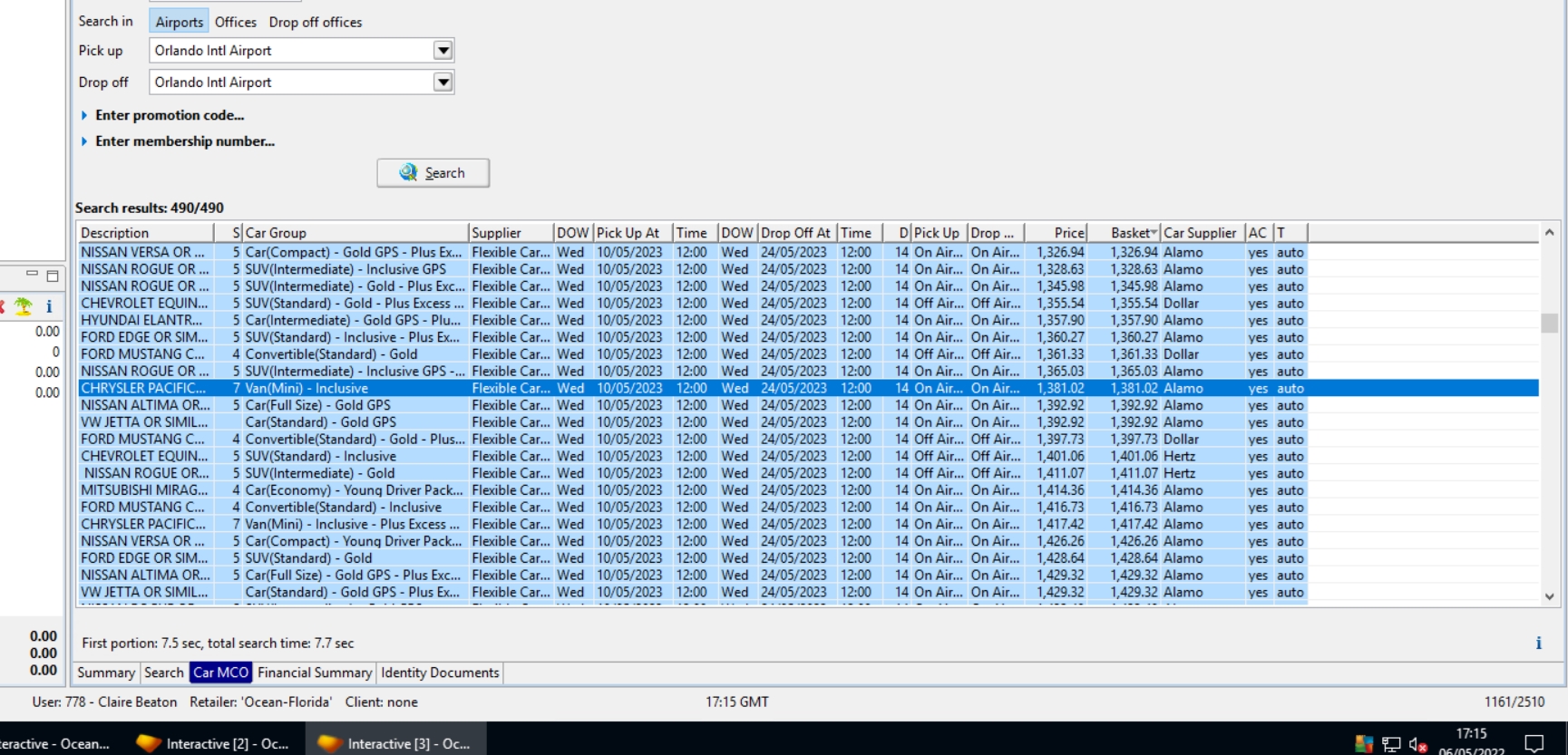1568x755 pixels.
Task: Select the Chrysler Pacific row priced 1,417.42
Action: coord(808,524)
